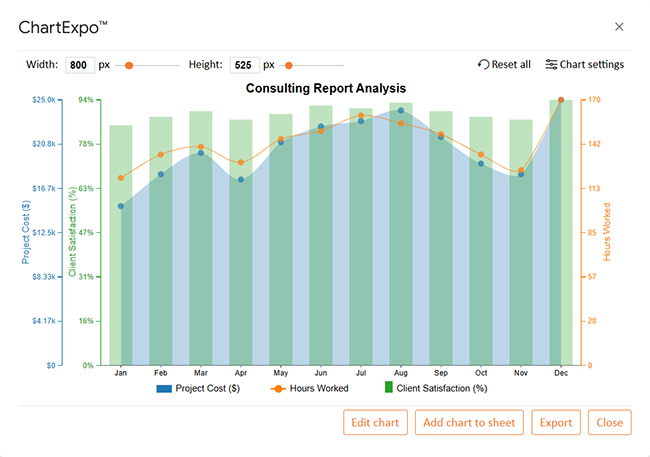650x457 pixels.
Task: Focus the Width input field
Action: [80, 65]
